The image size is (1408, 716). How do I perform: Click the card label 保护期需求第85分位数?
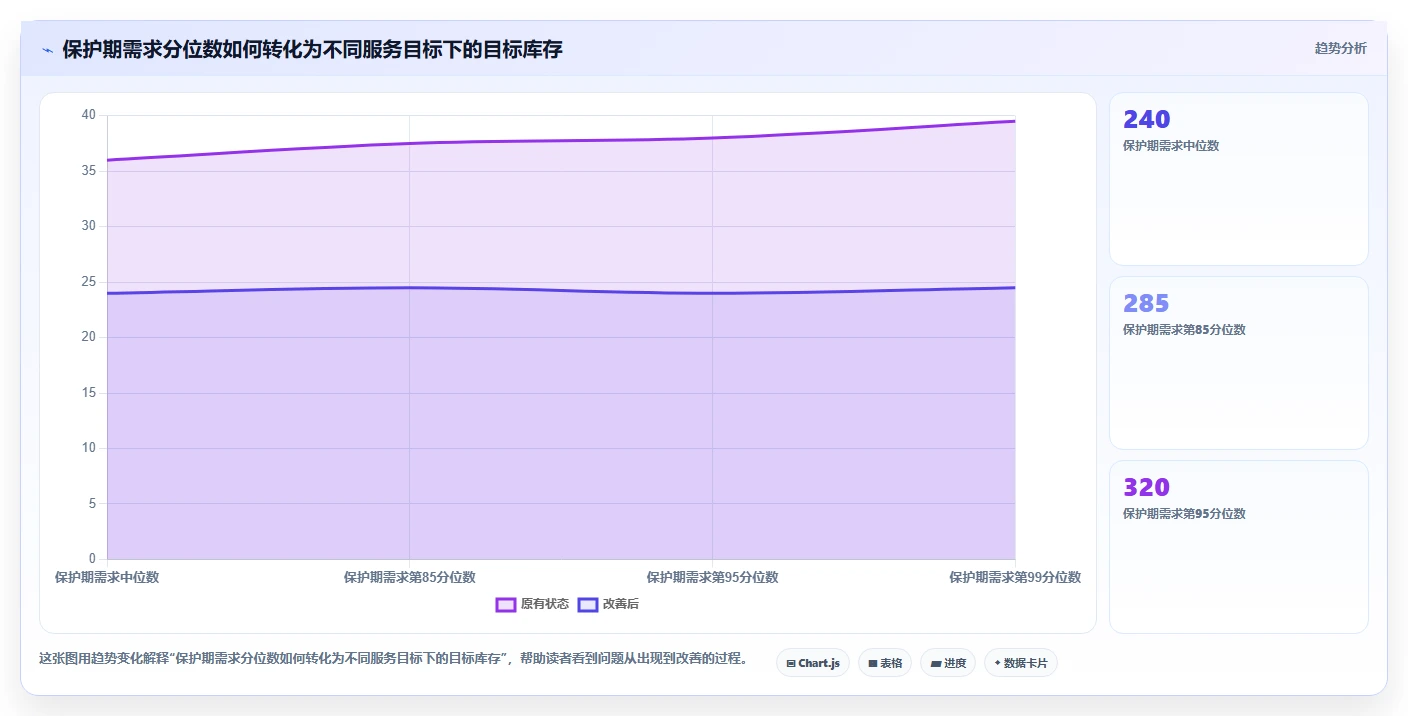1184,330
